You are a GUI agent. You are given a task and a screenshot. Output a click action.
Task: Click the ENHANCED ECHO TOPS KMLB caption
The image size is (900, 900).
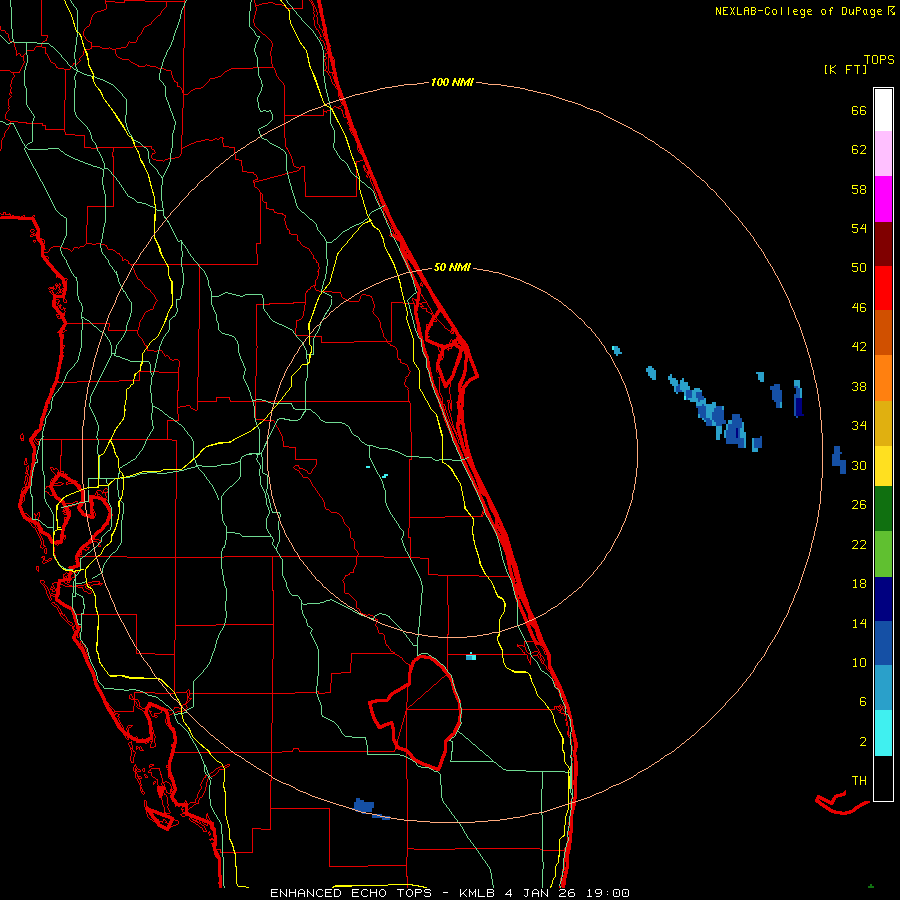(x=450, y=893)
